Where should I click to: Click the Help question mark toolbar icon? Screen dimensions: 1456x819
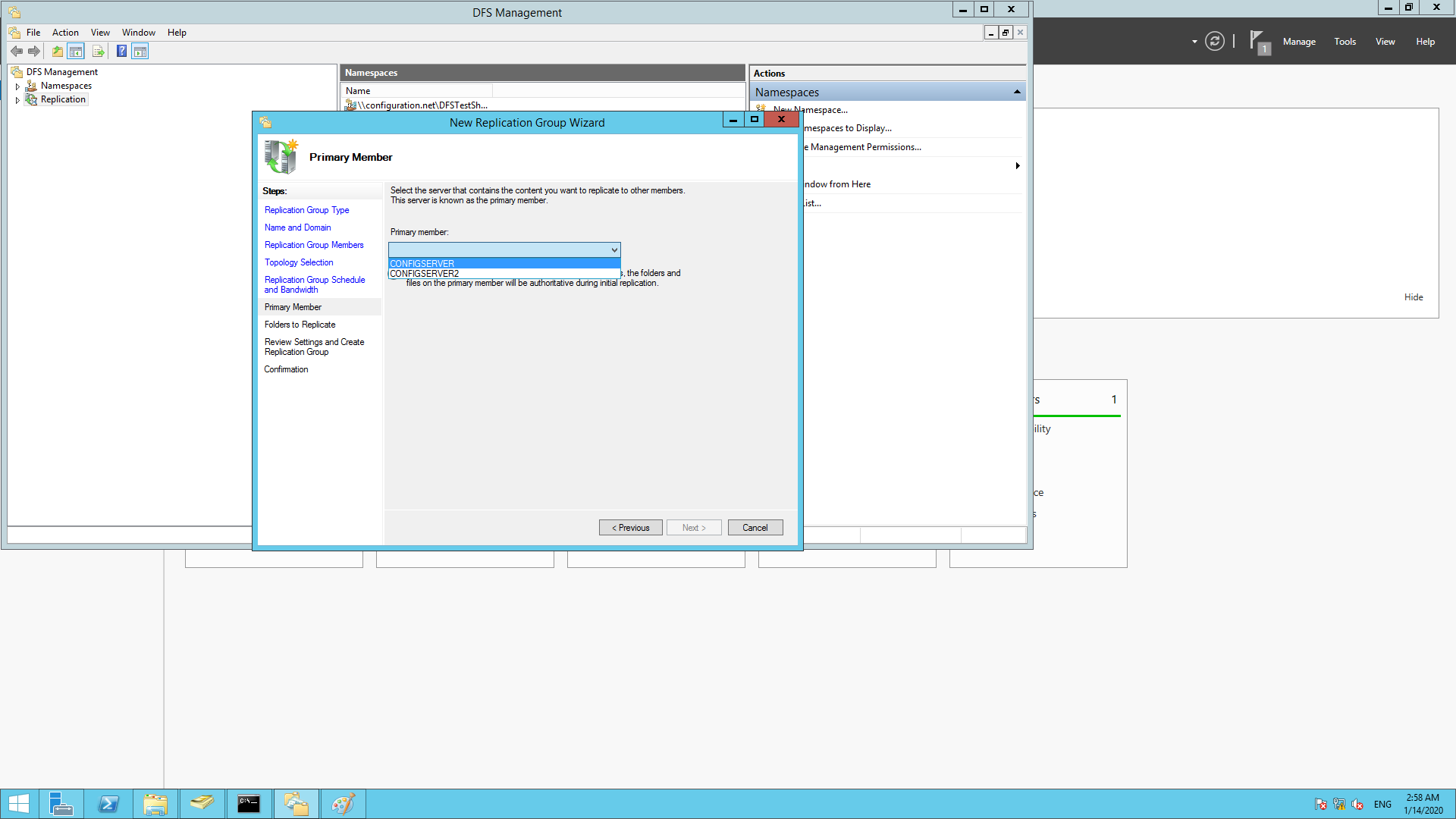click(121, 51)
